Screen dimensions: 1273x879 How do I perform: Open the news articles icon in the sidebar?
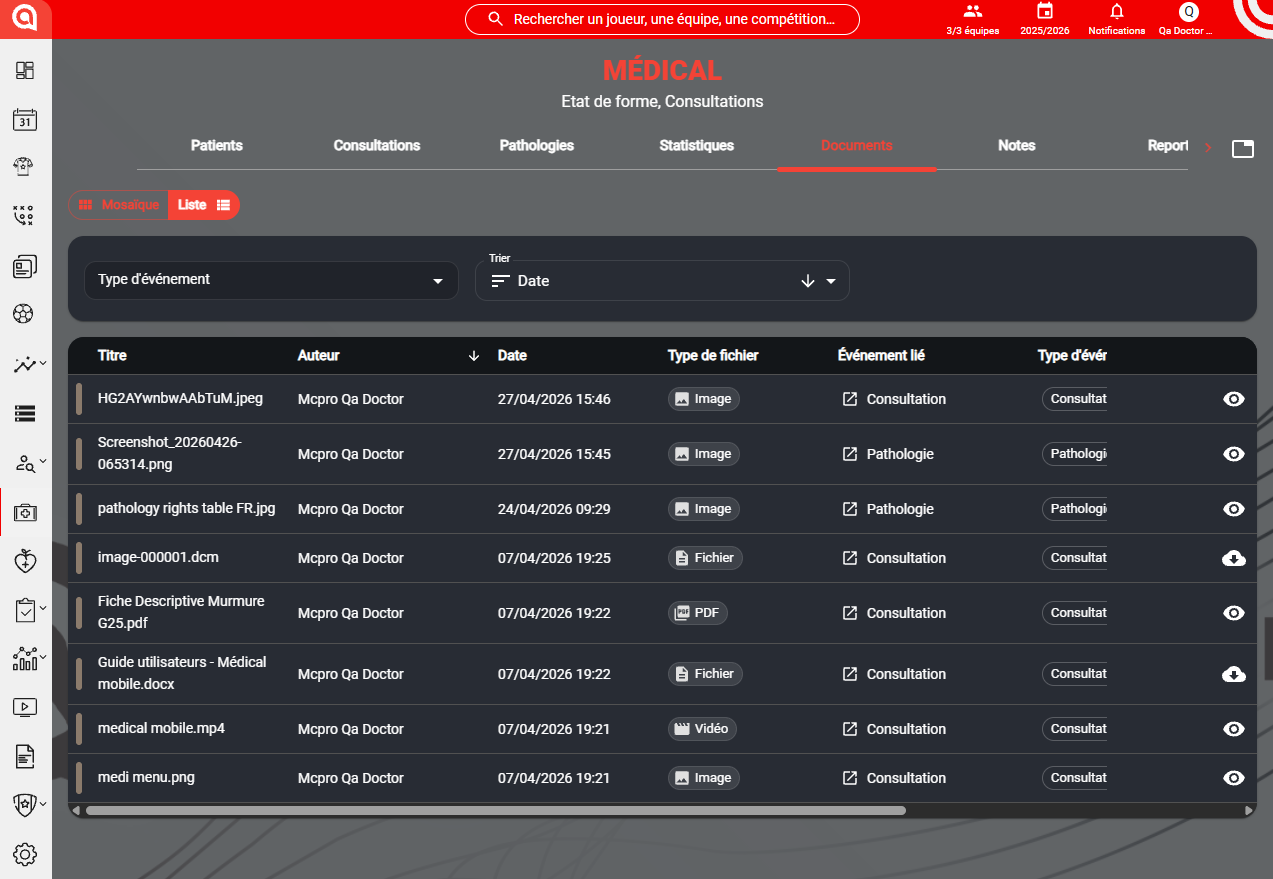tap(25, 266)
